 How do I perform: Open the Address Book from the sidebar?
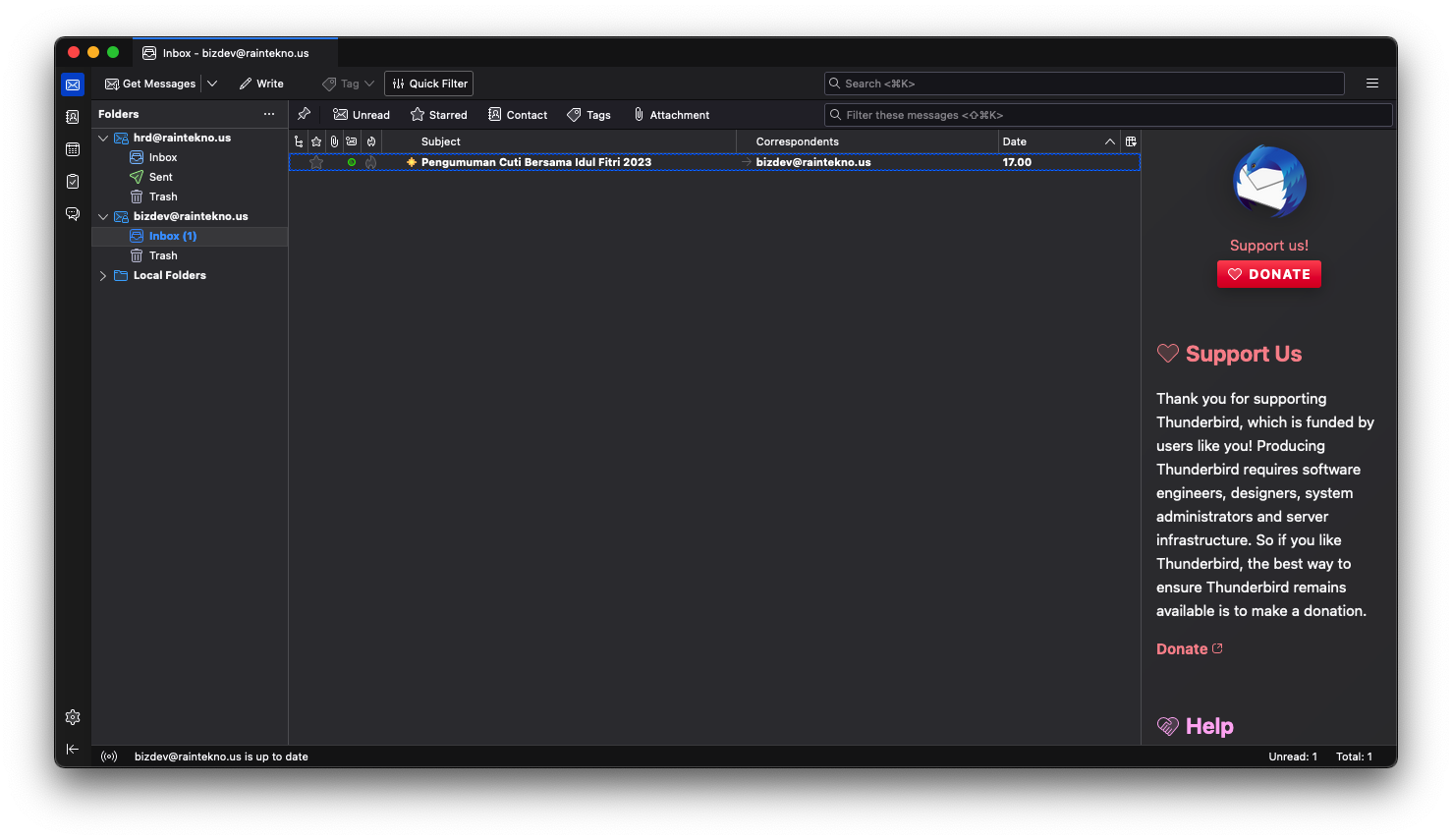(x=73, y=117)
